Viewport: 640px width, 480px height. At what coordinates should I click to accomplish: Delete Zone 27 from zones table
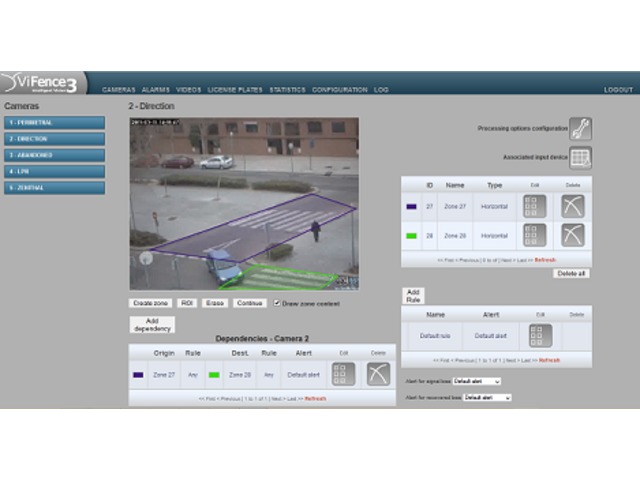click(x=572, y=206)
